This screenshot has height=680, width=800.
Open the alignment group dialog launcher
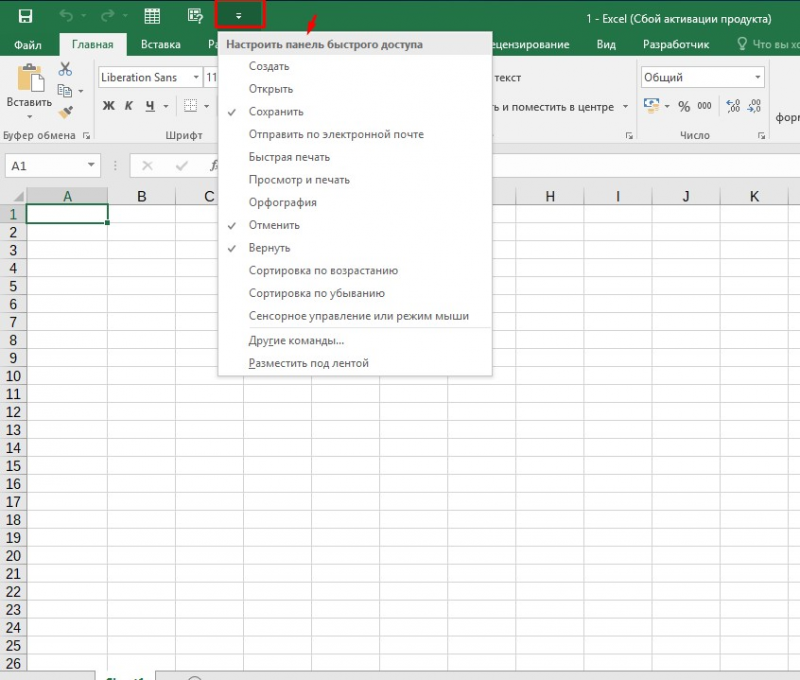629,136
